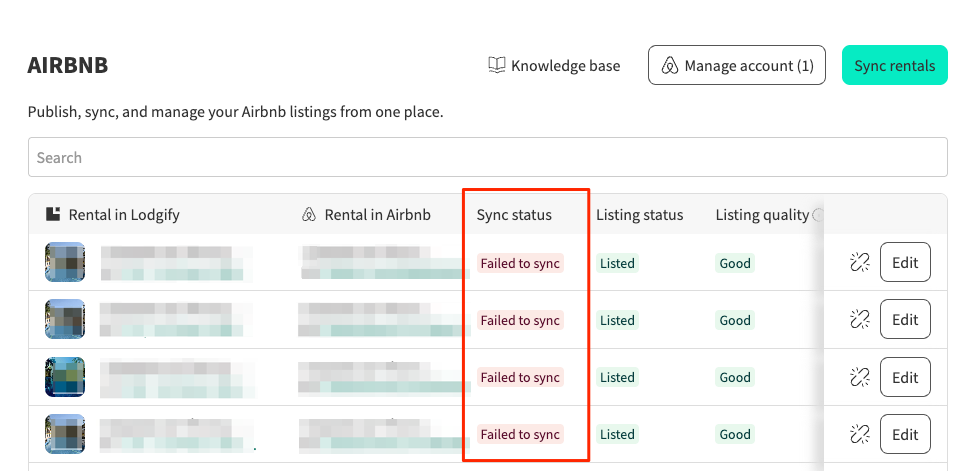Click the Manage account (1) button
The width and height of the screenshot is (971, 471).
click(x=737, y=66)
